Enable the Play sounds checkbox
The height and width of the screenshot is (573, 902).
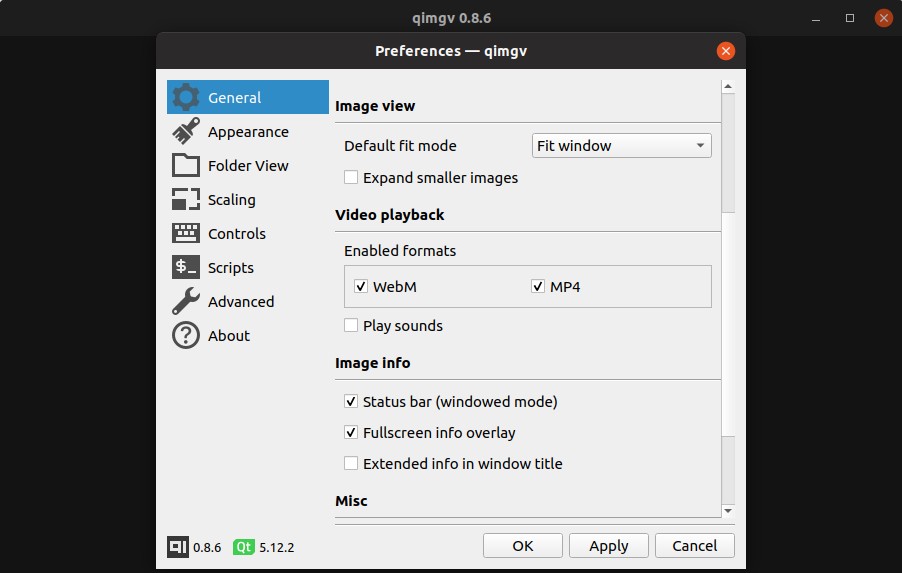[x=351, y=325]
